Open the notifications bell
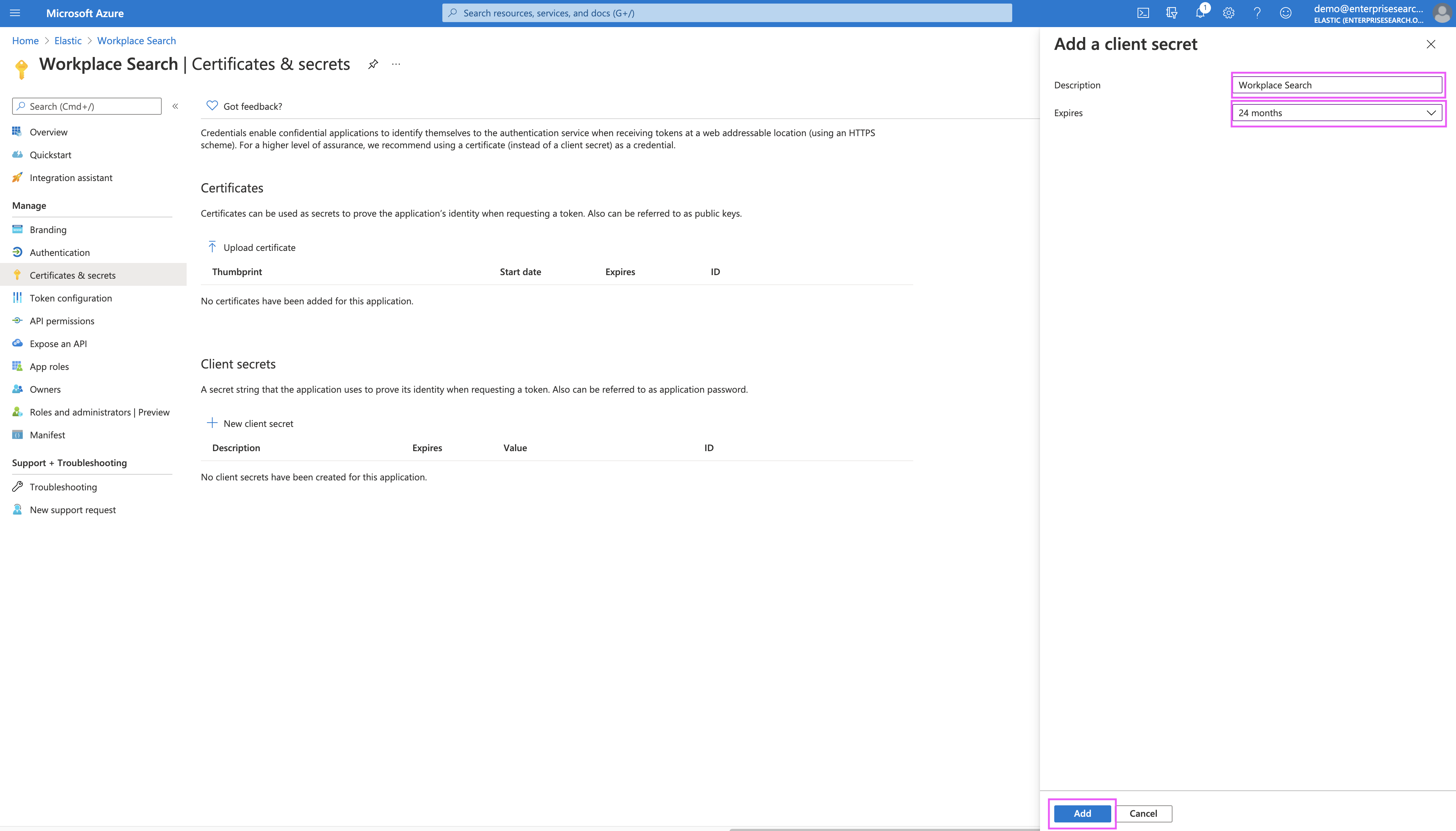Screen dimensions: 1456x831 point(1200,13)
